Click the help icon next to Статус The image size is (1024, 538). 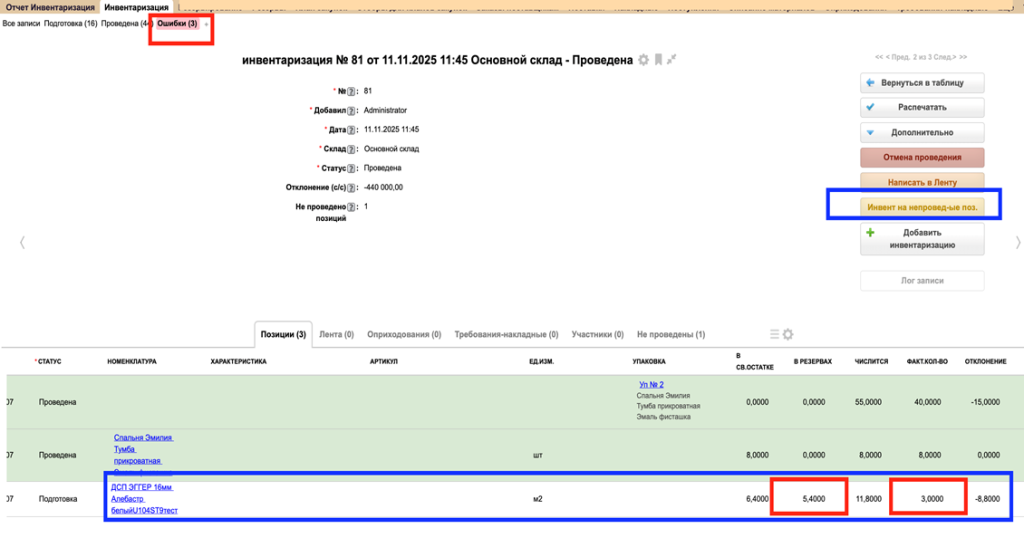pos(352,168)
